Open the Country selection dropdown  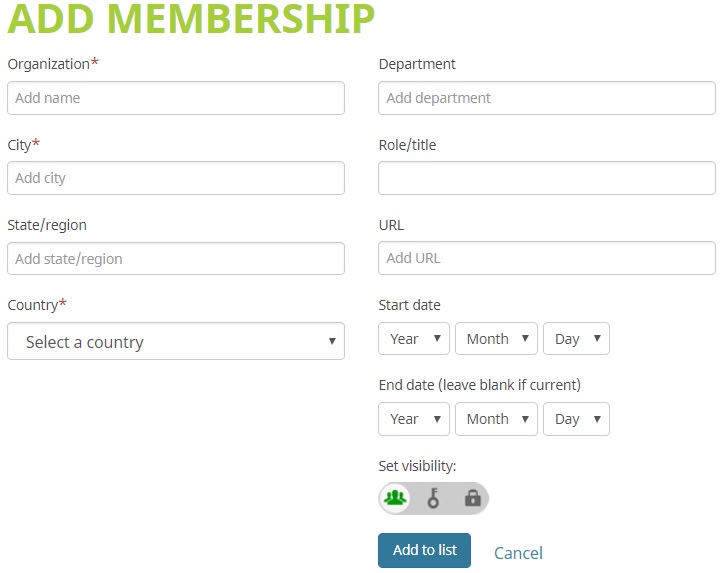tap(176, 341)
